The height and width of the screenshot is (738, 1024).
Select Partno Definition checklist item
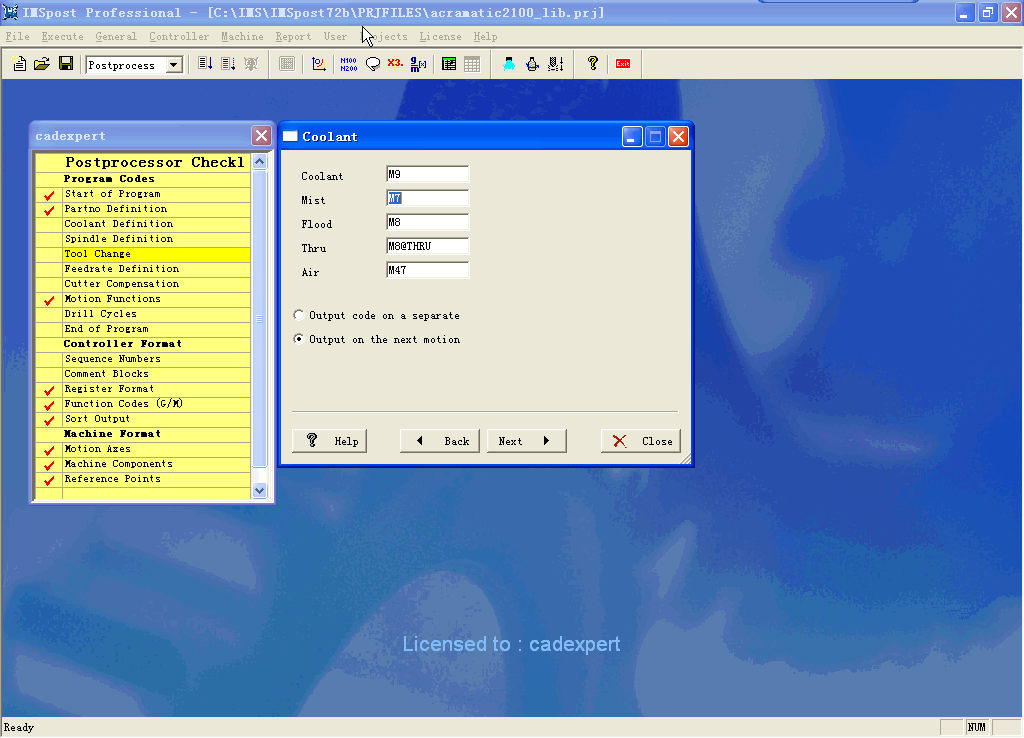(157, 209)
